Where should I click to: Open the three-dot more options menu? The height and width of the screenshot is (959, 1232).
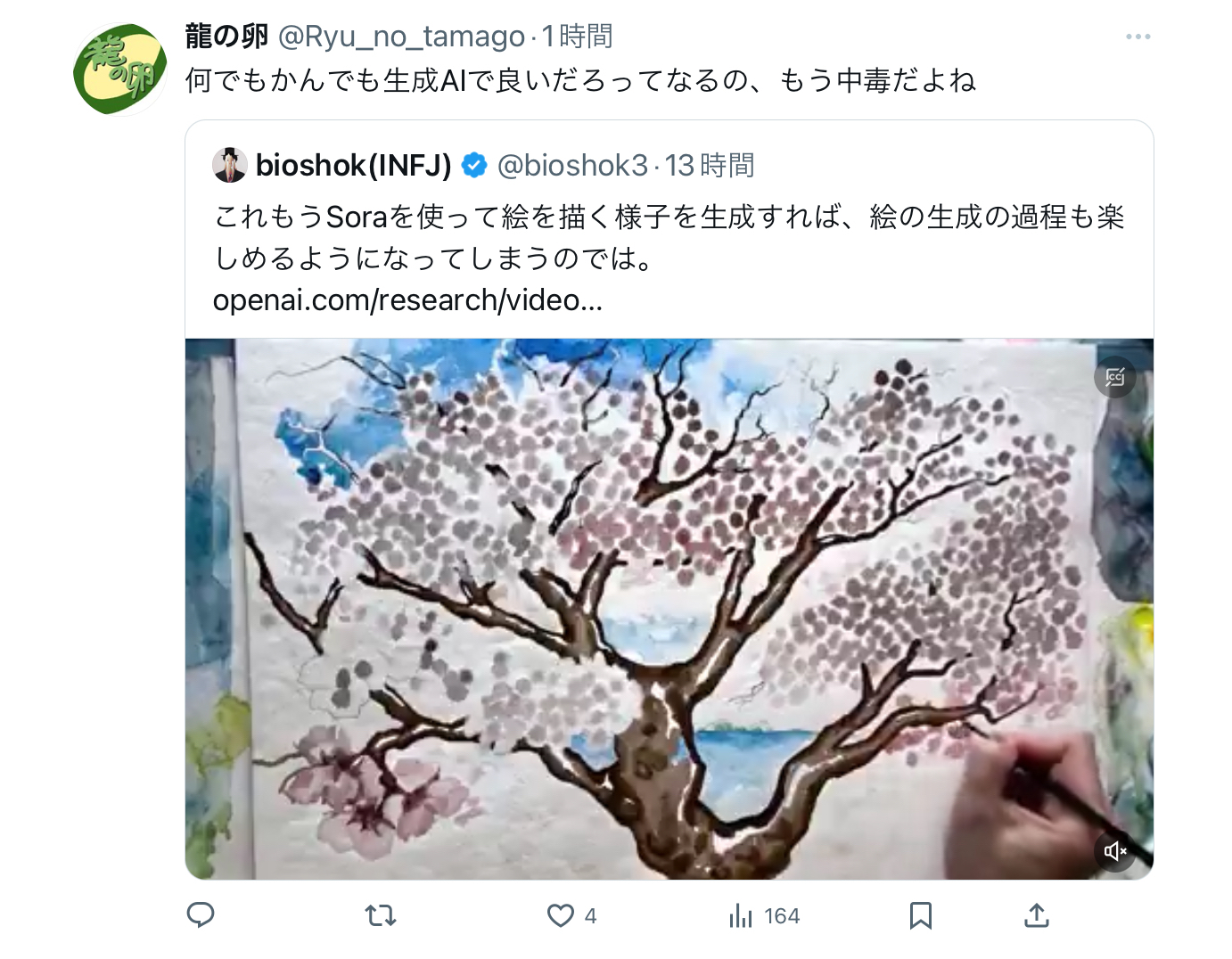[1138, 37]
